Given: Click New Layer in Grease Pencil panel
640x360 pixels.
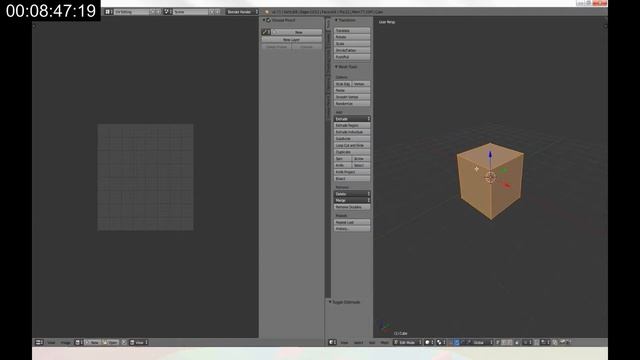Looking at the screenshot, I should (x=291, y=40).
